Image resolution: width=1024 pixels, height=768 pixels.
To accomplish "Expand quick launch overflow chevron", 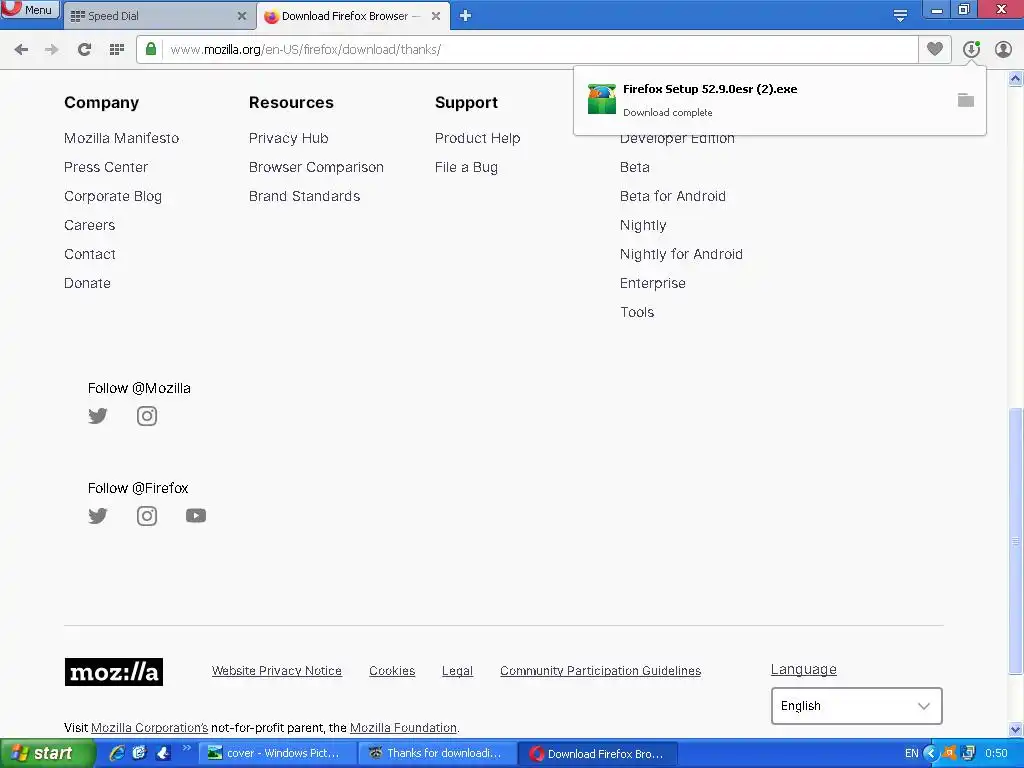I will pos(186,748).
